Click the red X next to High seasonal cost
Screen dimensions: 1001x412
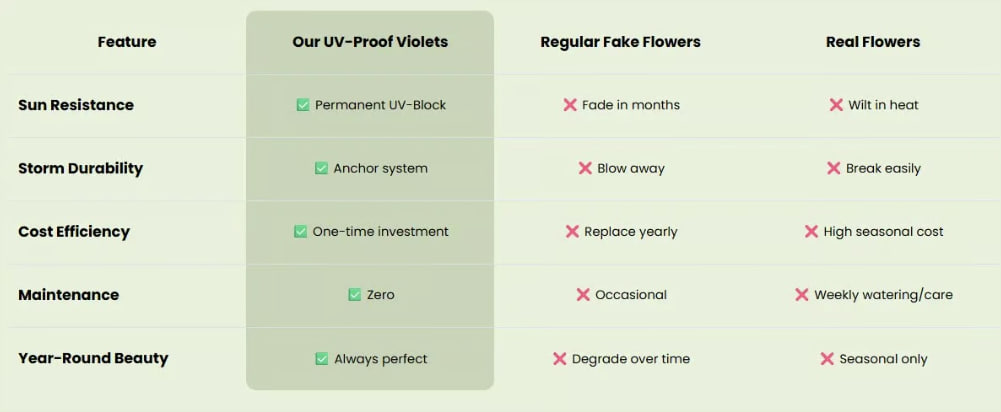[x=811, y=231]
